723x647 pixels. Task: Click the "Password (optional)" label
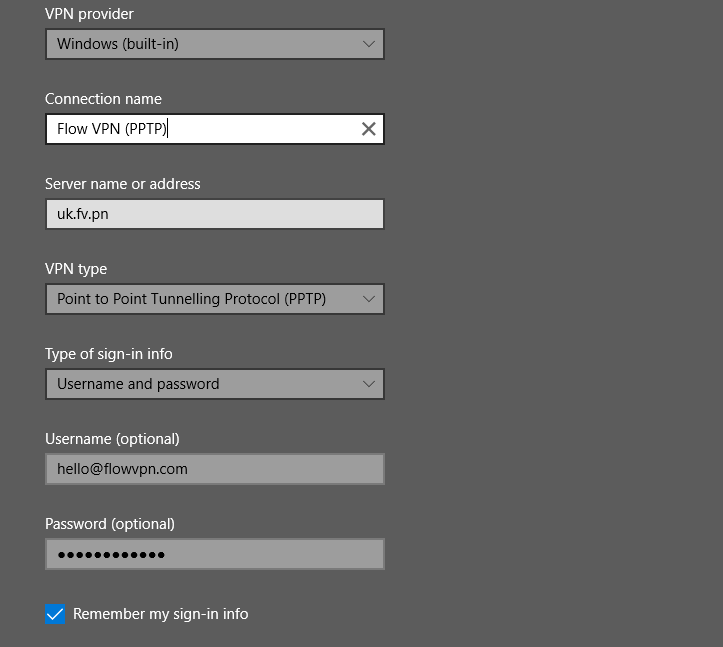point(110,524)
